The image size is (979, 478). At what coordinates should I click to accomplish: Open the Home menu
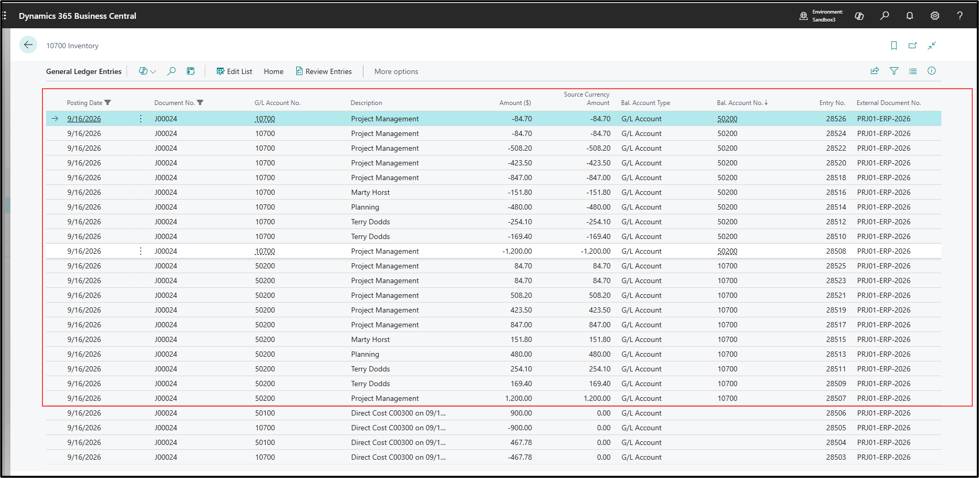[x=273, y=72]
